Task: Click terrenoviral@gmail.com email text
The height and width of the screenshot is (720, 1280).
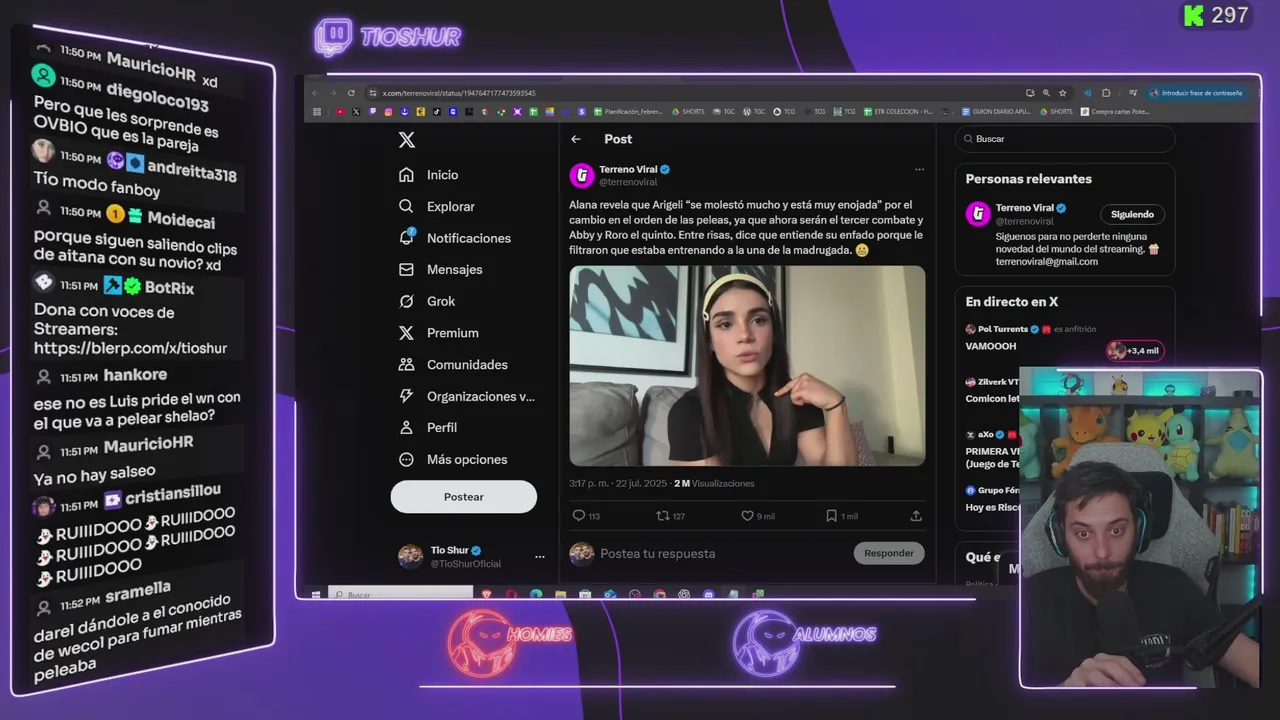Action: (x=1046, y=262)
